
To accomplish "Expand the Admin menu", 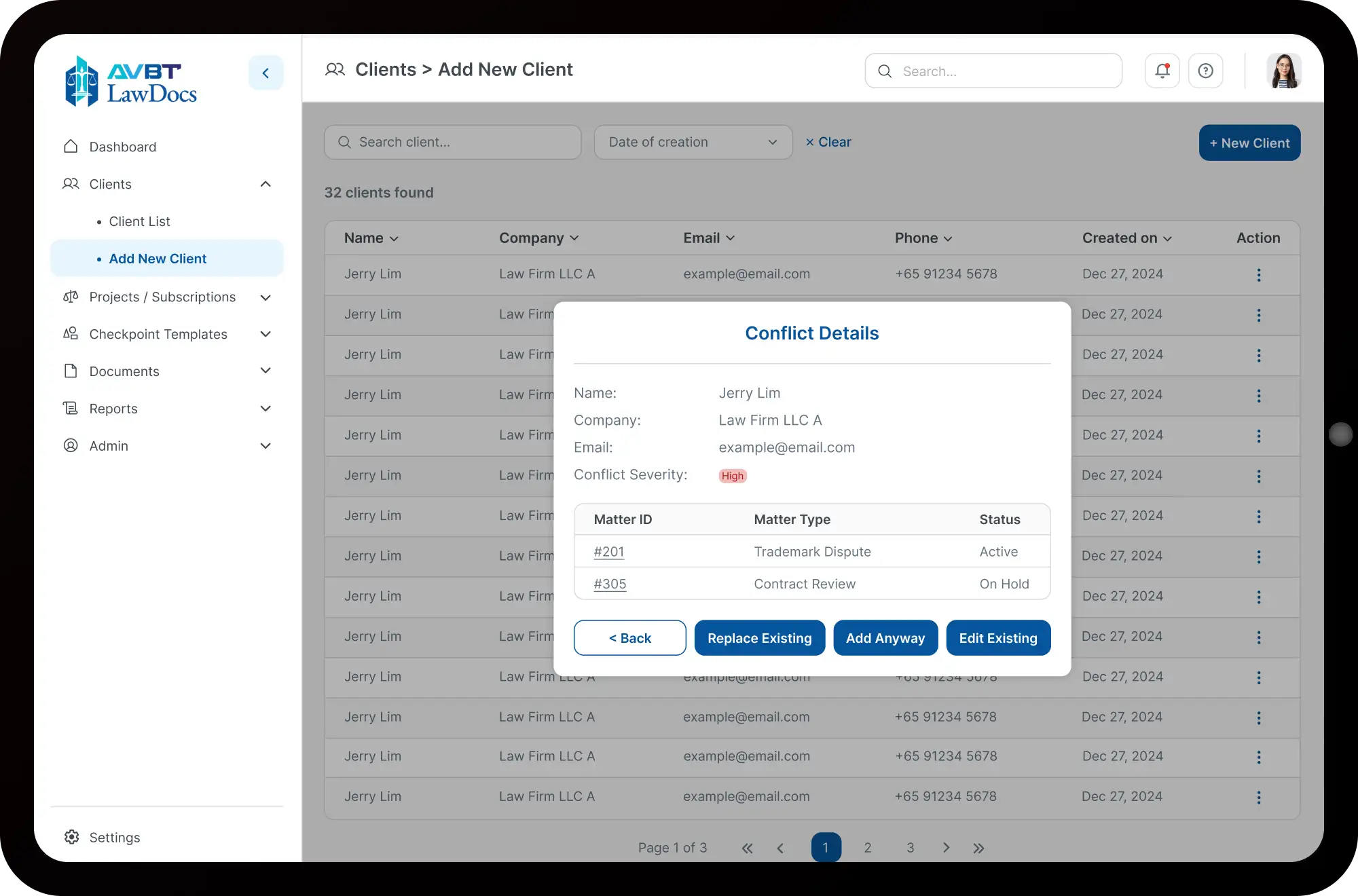I will point(265,446).
